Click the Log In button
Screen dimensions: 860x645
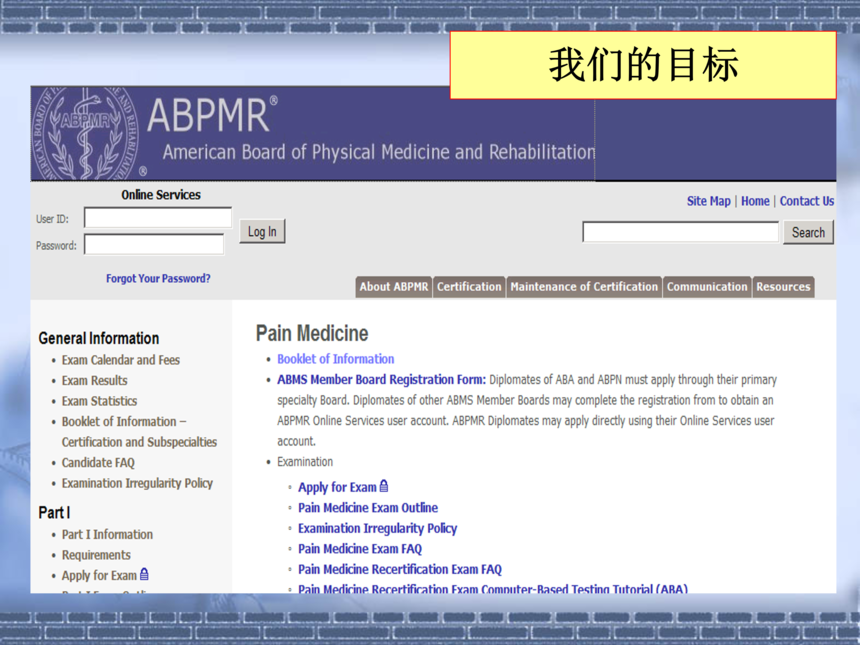(262, 231)
